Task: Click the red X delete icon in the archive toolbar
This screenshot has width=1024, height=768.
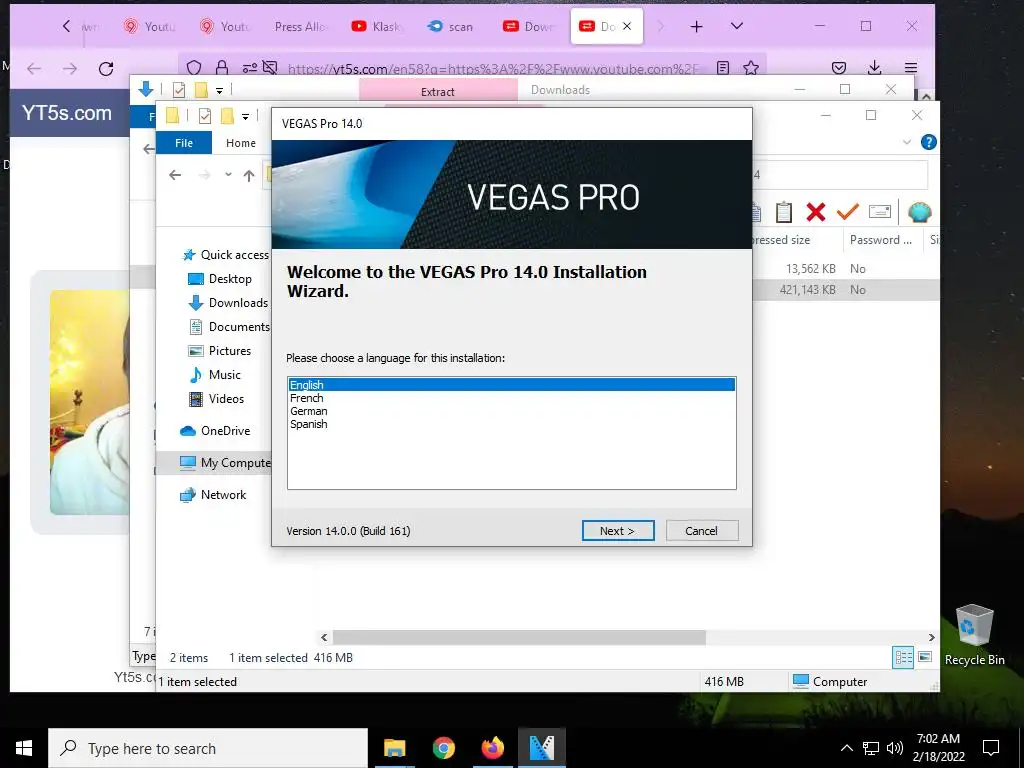Action: 816,212
